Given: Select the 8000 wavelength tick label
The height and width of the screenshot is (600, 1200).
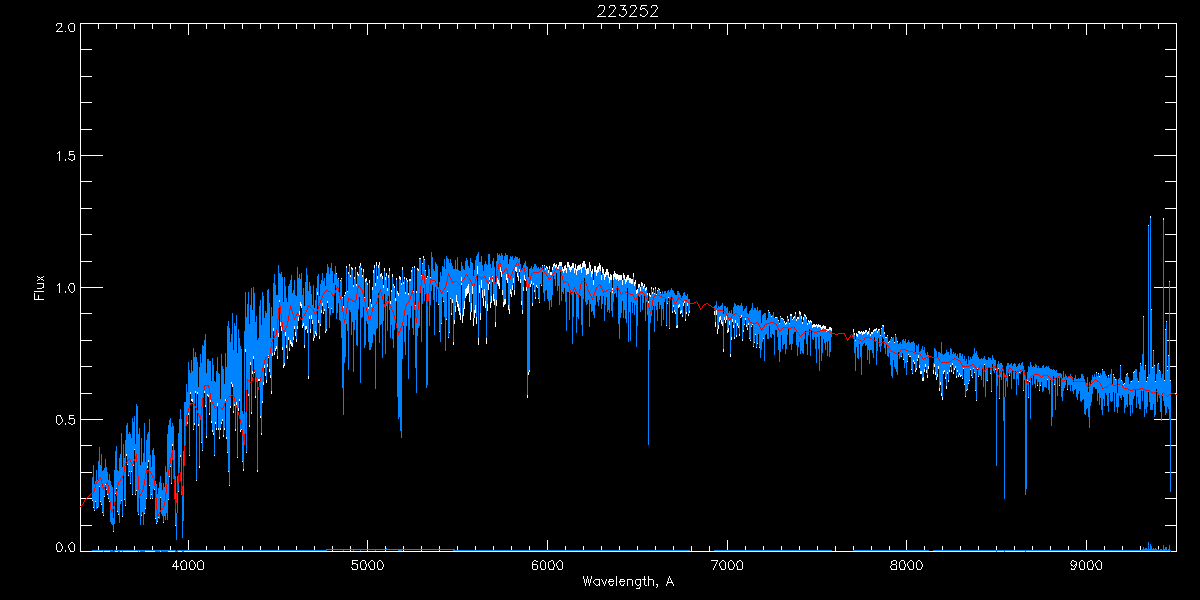Looking at the screenshot, I should (907, 565).
